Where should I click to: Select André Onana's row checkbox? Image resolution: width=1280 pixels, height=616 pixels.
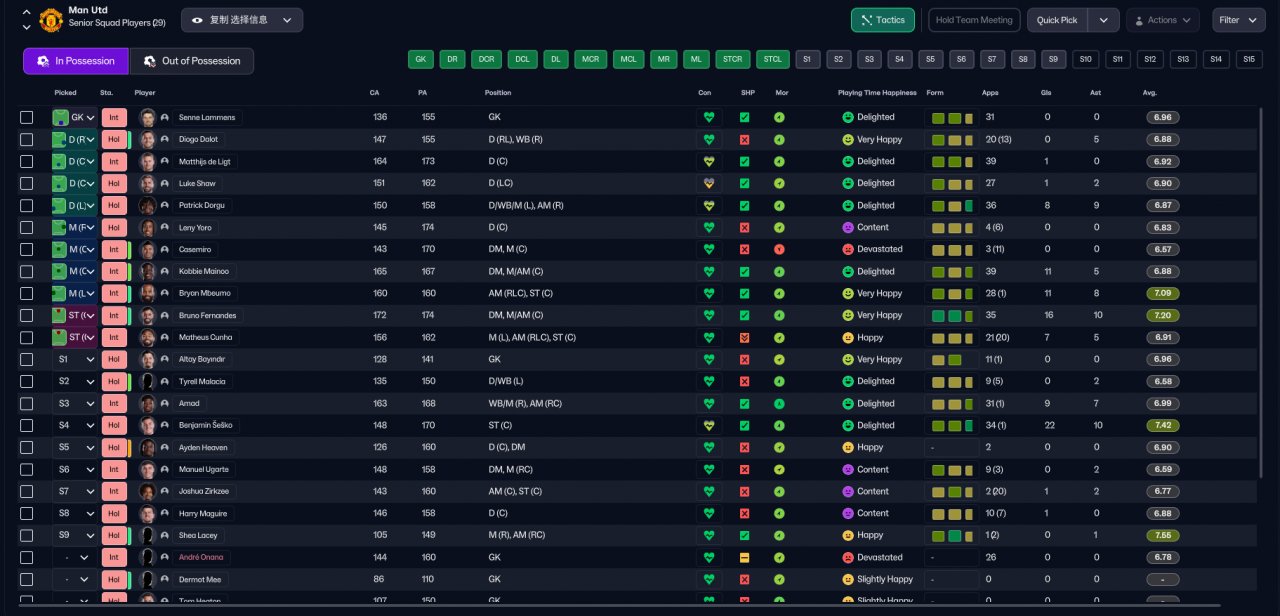27,557
